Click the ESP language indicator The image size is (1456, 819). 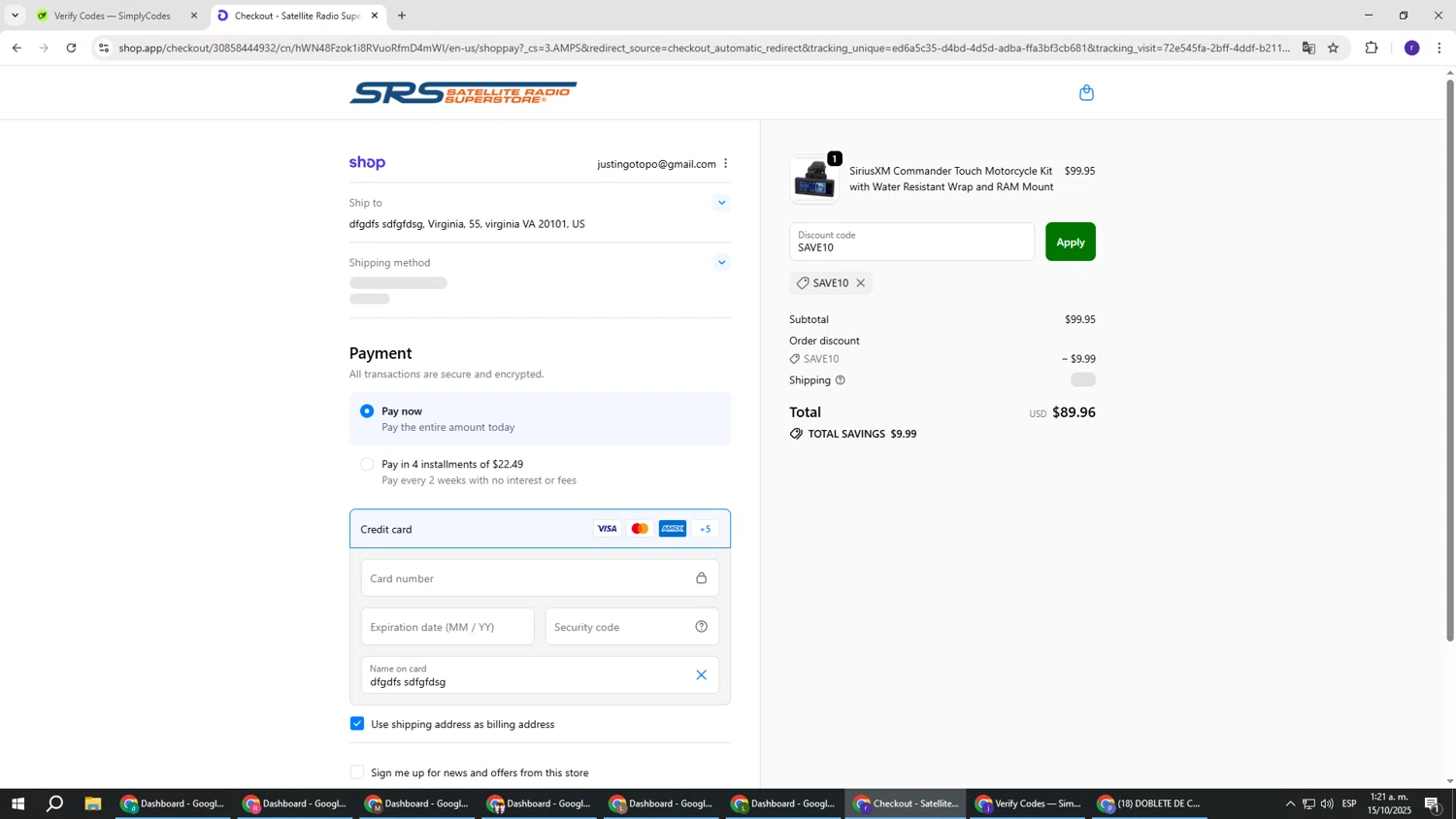click(x=1349, y=803)
